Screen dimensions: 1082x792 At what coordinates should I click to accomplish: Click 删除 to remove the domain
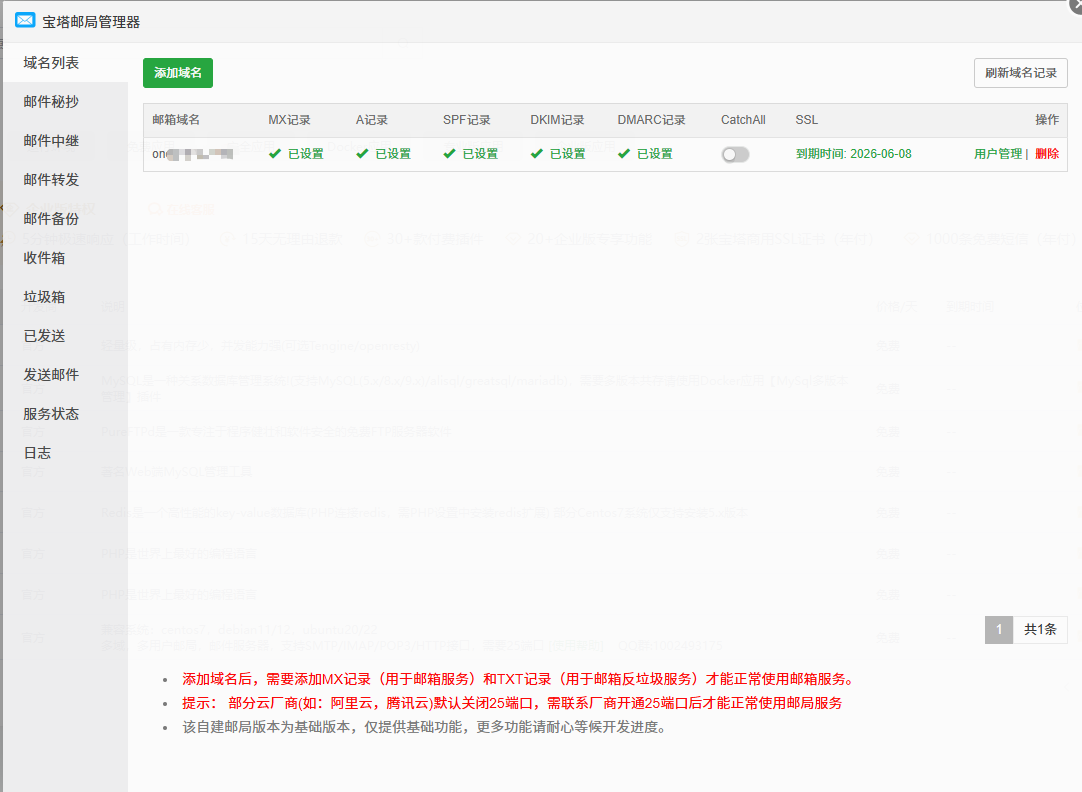1047,154
